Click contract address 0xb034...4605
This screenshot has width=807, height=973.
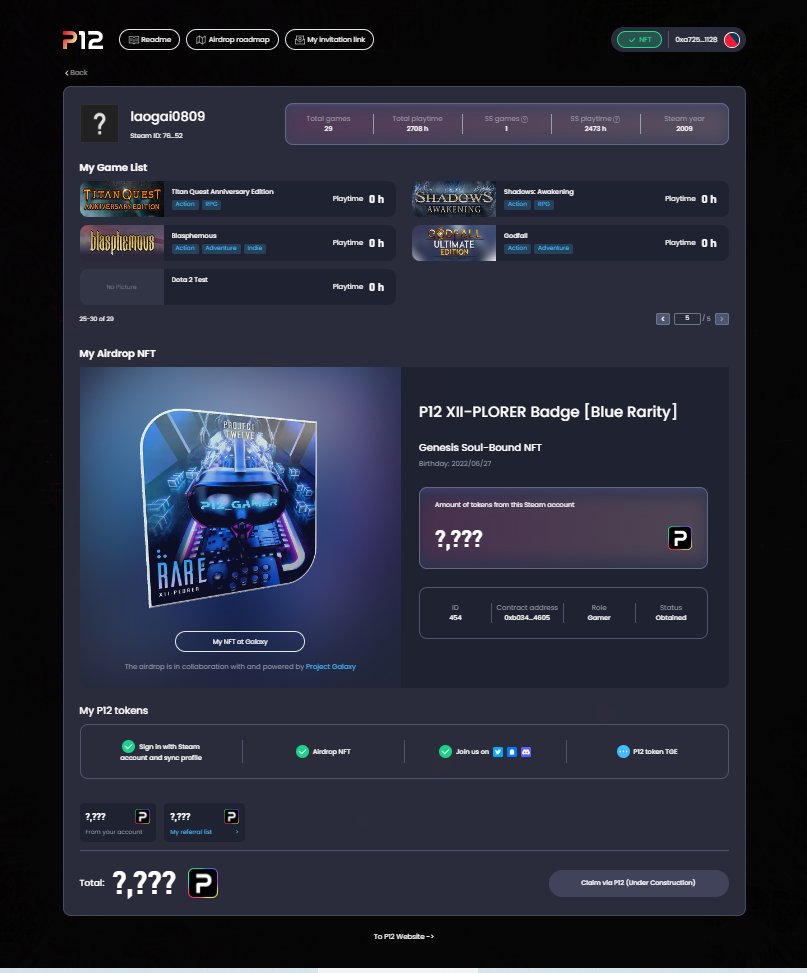coord(527,617)
